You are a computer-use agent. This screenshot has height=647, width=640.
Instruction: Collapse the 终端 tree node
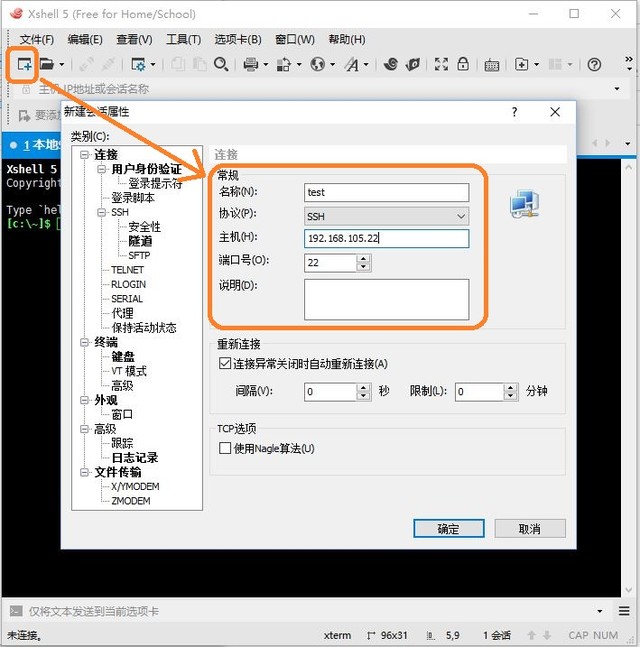85,342
